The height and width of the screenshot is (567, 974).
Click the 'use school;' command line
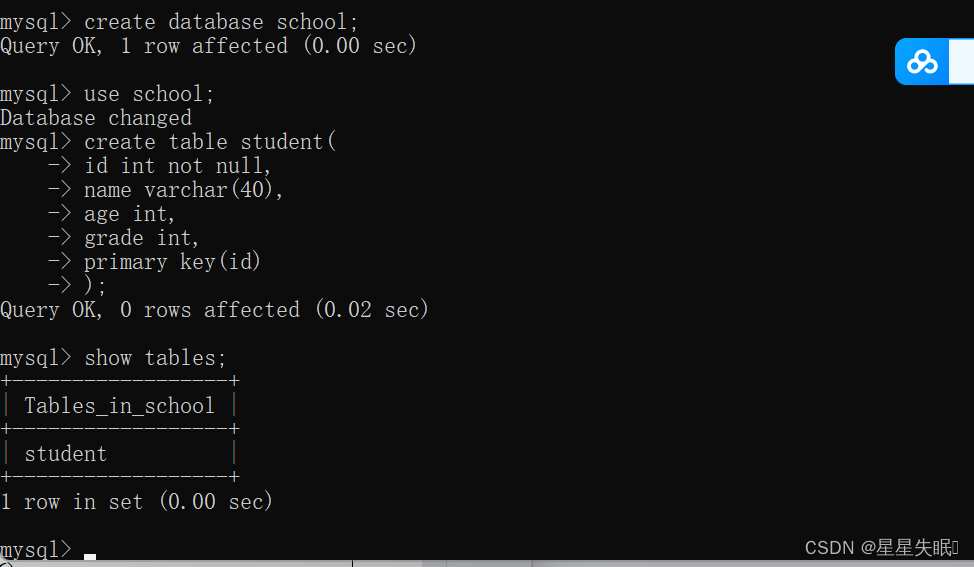click(x=149, y=94)
